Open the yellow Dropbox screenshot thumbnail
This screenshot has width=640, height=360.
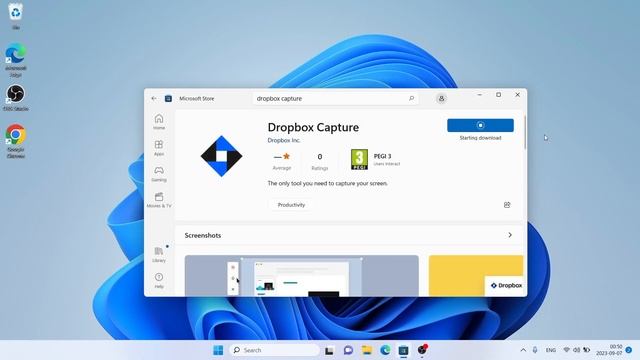coord(476,276)
